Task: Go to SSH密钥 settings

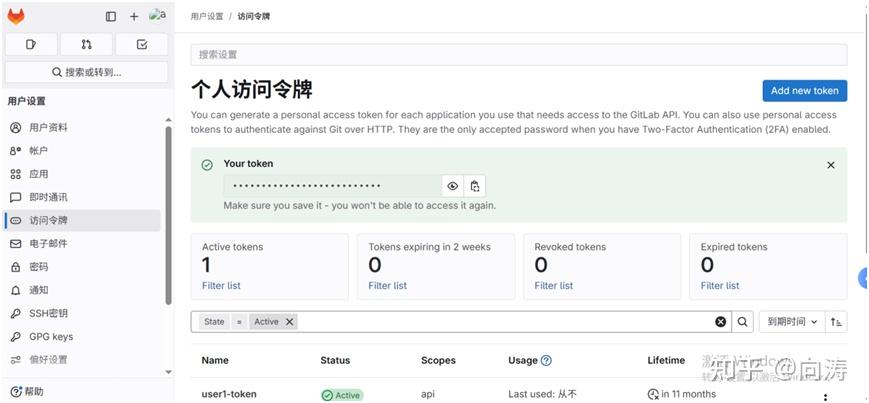Action: [x=82, y=313]
